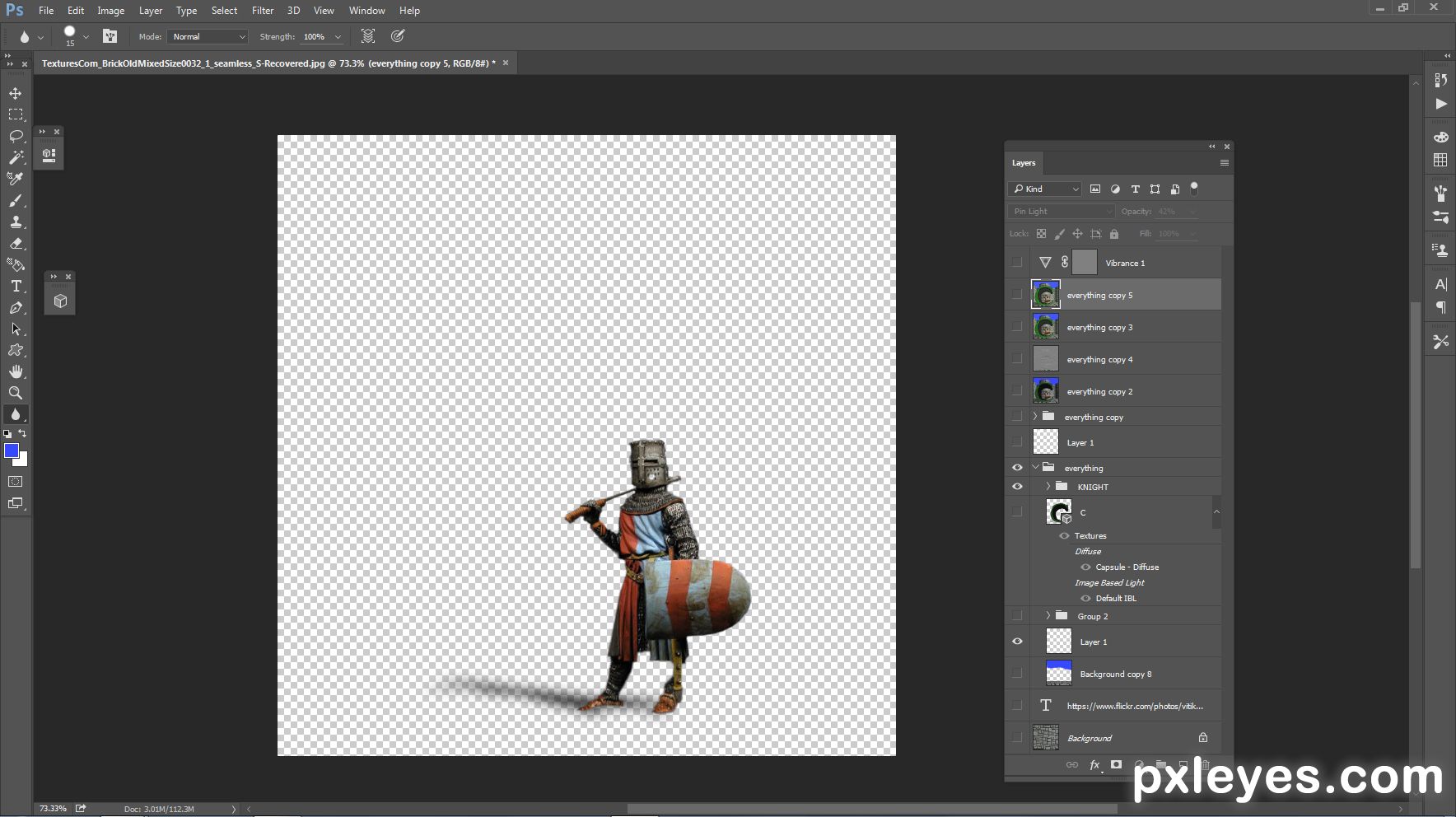Select the Eyedropper tool
This screenshot has width=1456, height=817.
click(16, 179)
